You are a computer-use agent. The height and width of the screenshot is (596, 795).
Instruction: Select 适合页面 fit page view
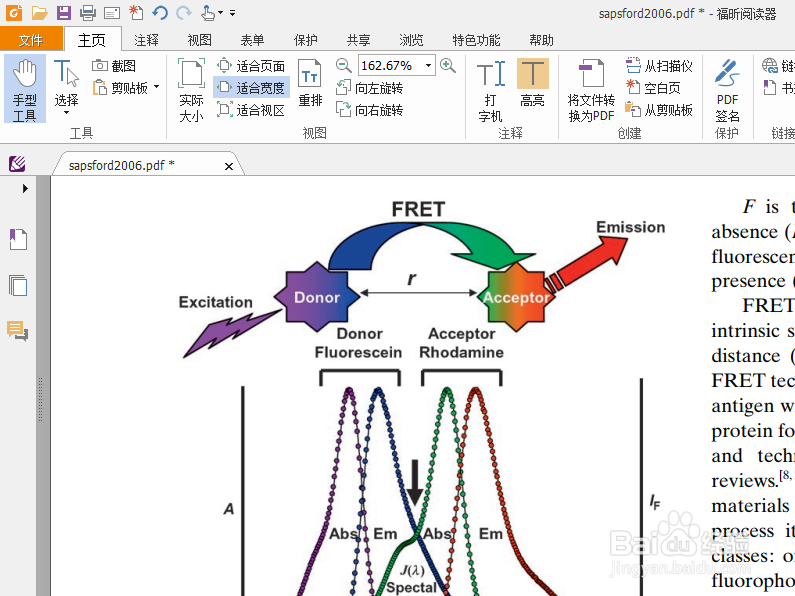[x=251, y=65]
